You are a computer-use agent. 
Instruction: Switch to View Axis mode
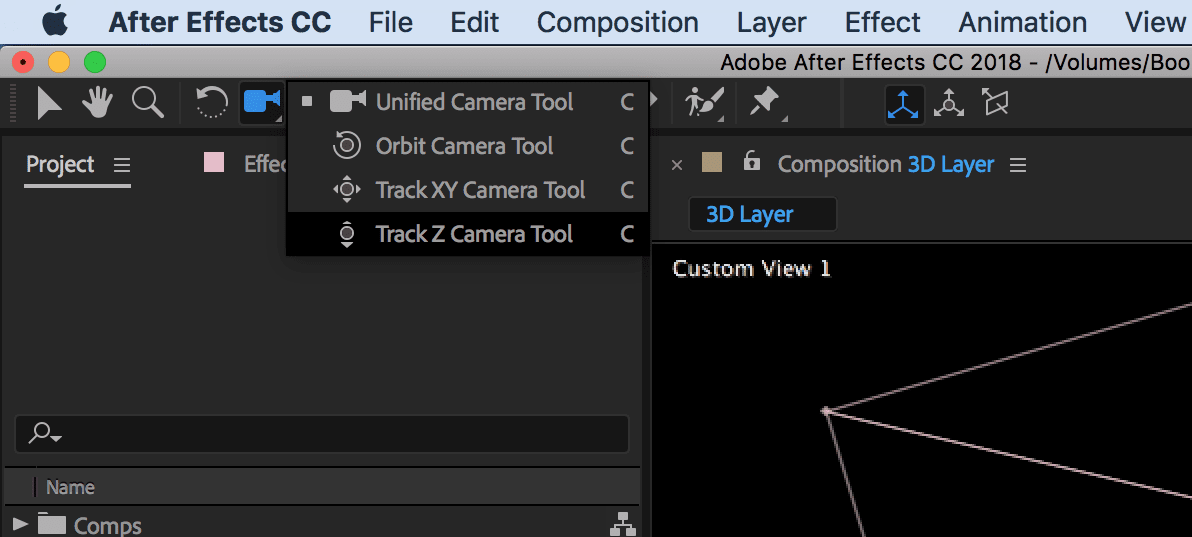[995, 103]
